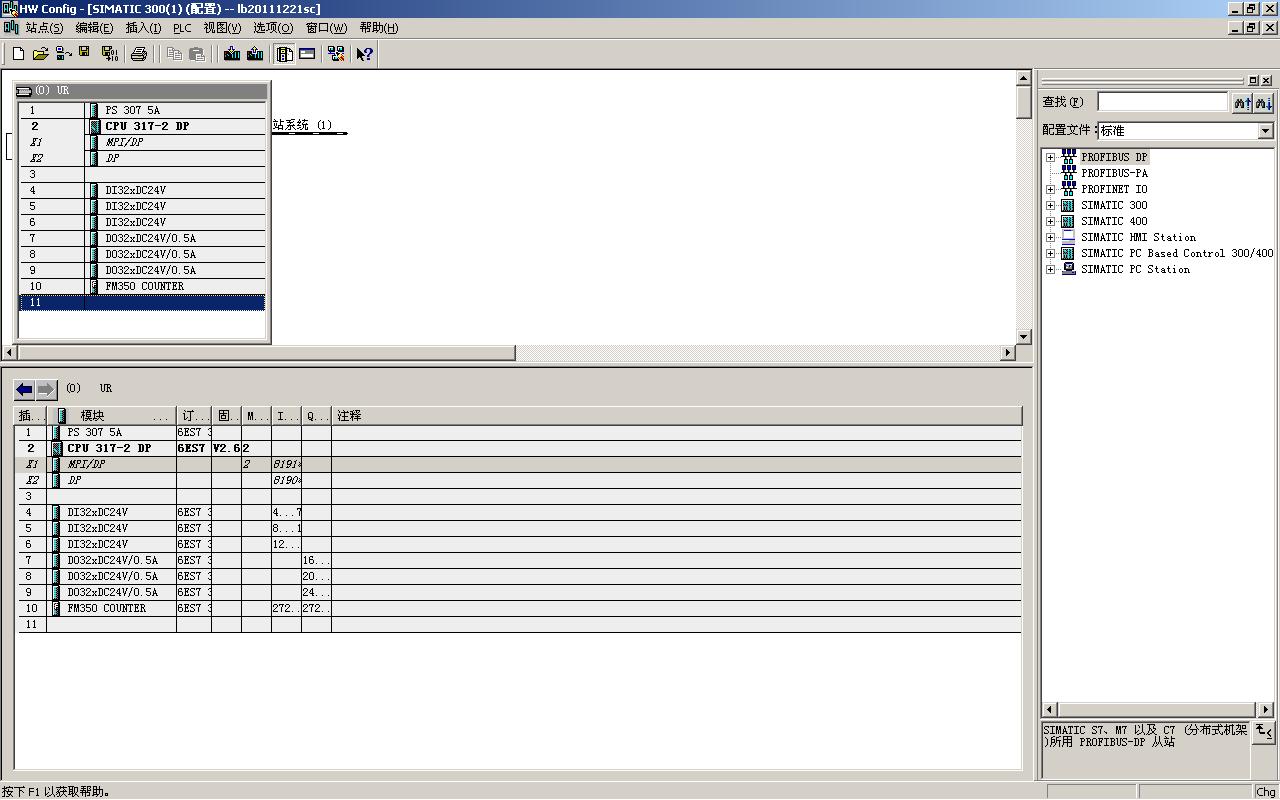The height and width of the screenshot is (800, 1280).
Task: Click the greyed forward arrow button
Action: (46, 389)
